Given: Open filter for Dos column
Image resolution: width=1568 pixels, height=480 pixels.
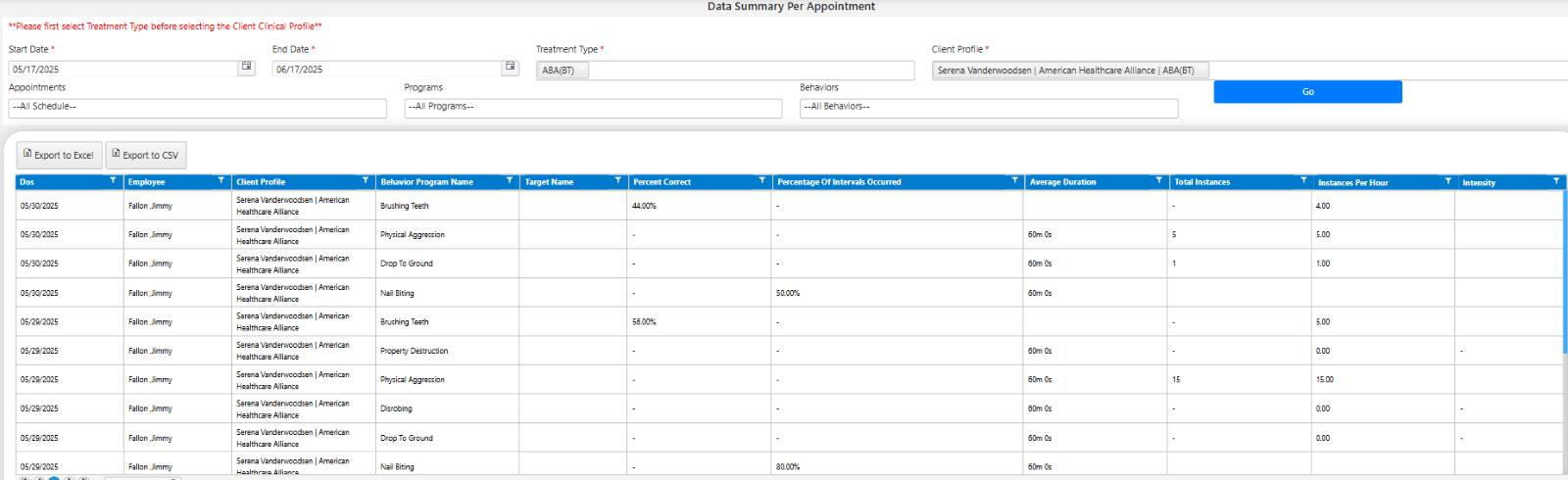Looking at the screenshot, I should (x=113, y=181).
